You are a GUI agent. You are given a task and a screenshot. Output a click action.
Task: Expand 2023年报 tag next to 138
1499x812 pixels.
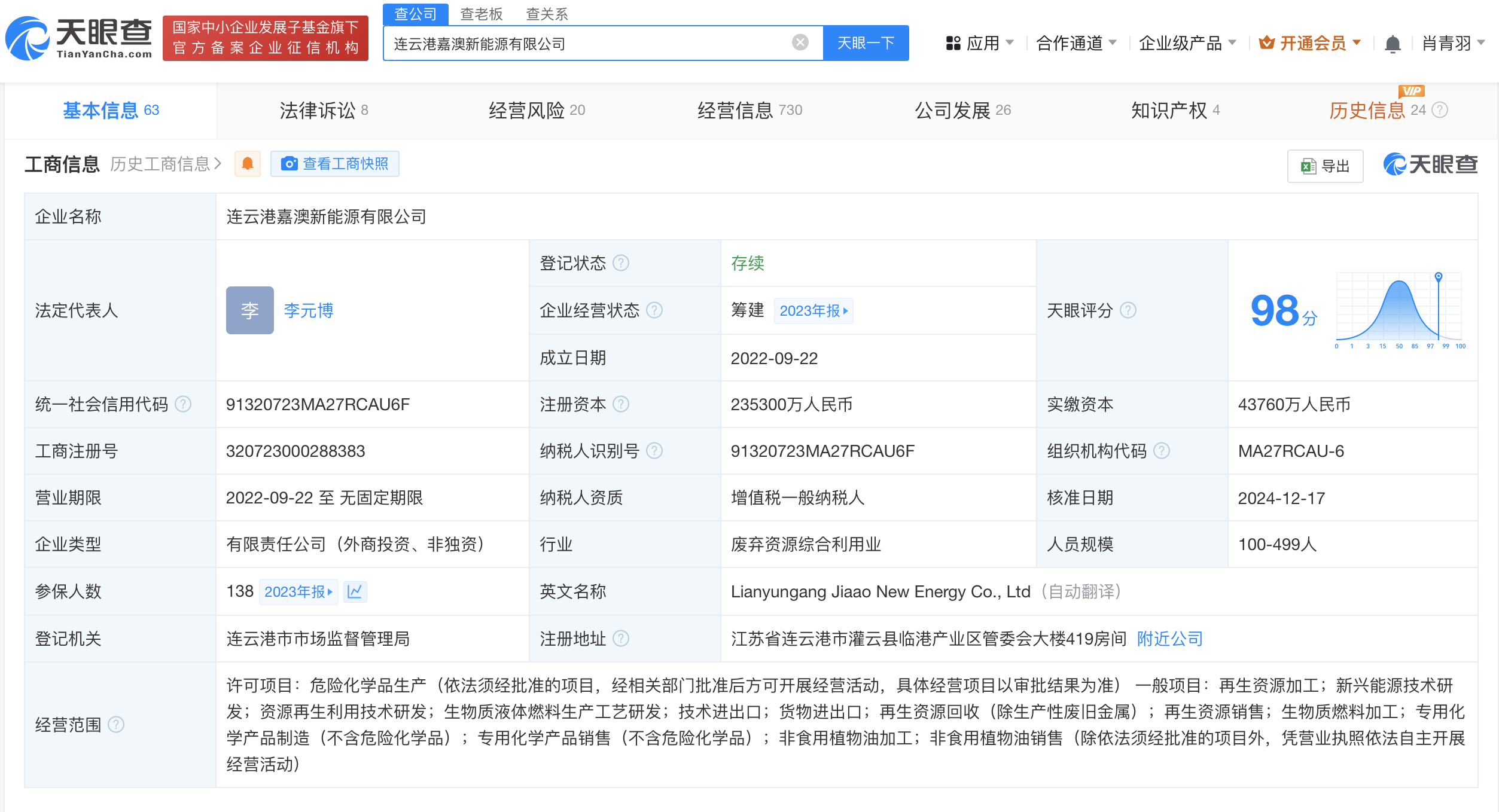coord(298,592)
